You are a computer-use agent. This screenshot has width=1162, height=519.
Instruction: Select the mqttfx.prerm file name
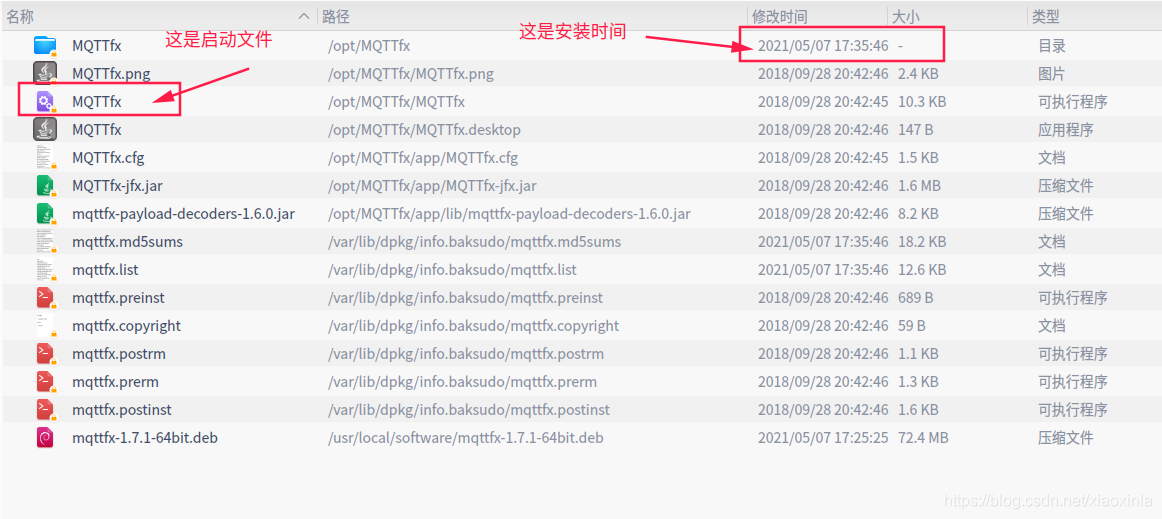(116, 382)
